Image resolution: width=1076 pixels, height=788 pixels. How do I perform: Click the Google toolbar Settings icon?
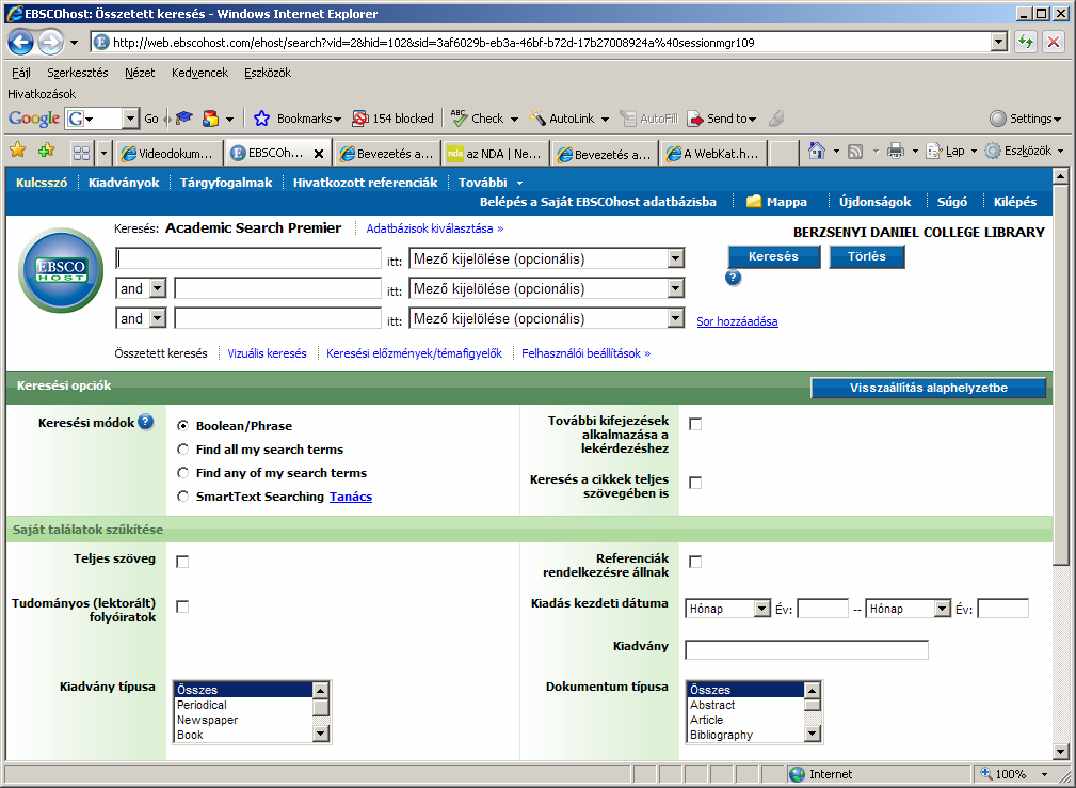coord(998,118)
